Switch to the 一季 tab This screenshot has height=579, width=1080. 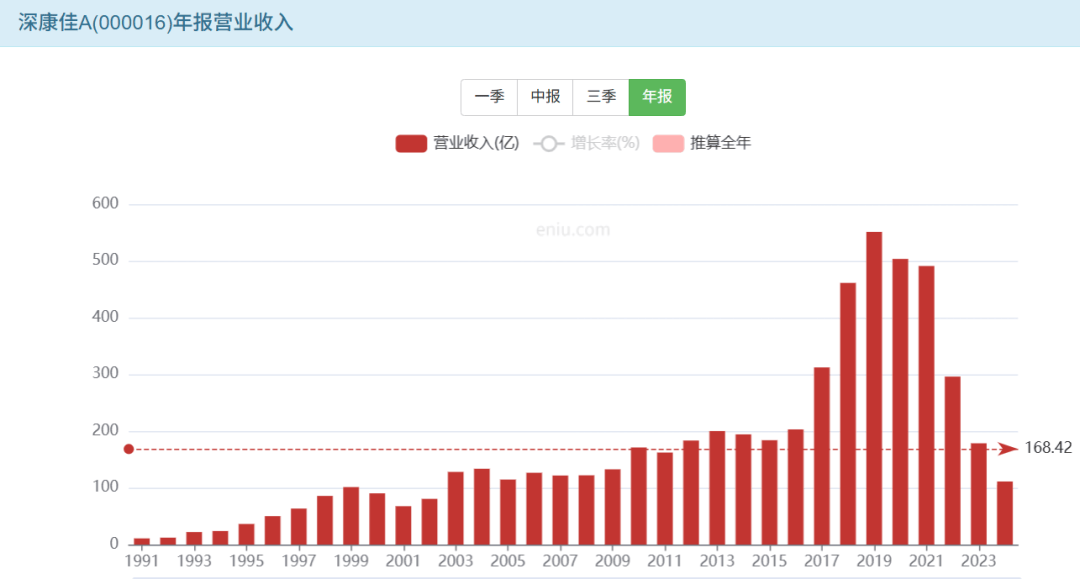[x=489, y=97]
